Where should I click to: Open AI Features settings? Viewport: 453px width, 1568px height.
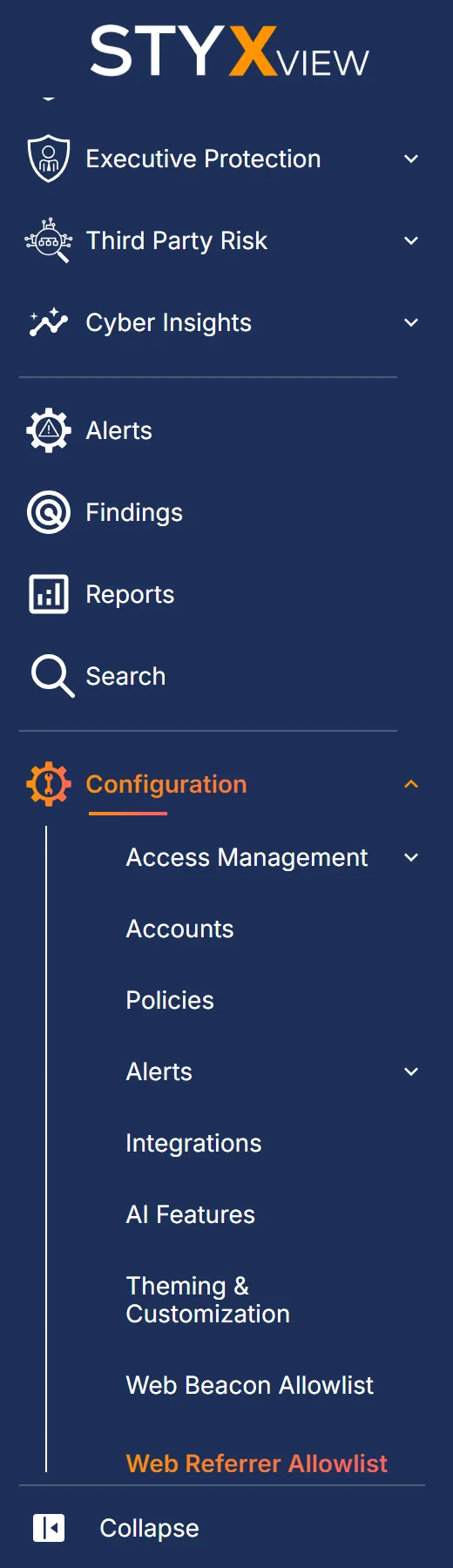[x=191, y=1214]
